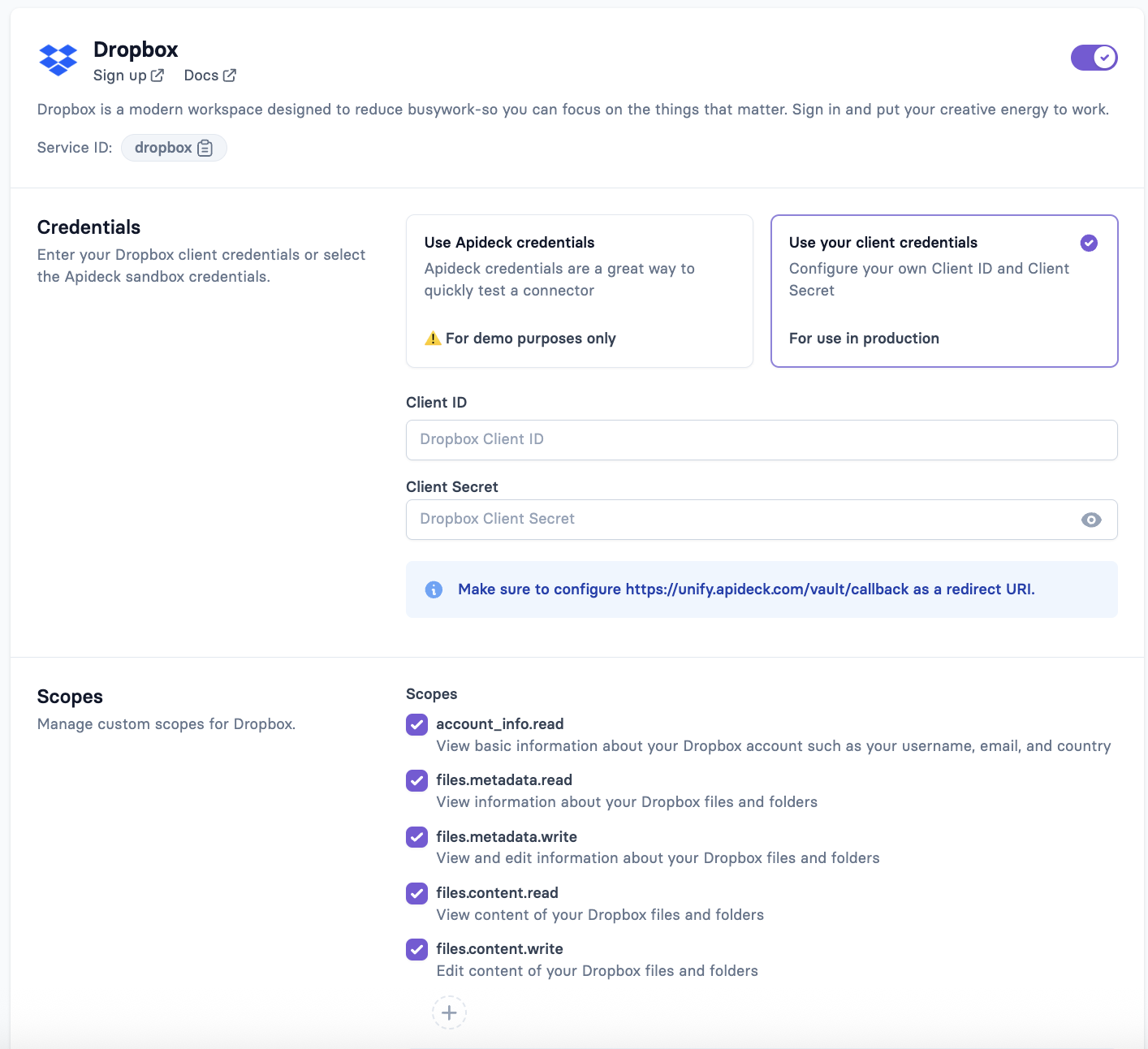This screenshot has width=1148, height=1049.
Task: Copy the dropbox service ID via clipboard icon
Action: 205,148
